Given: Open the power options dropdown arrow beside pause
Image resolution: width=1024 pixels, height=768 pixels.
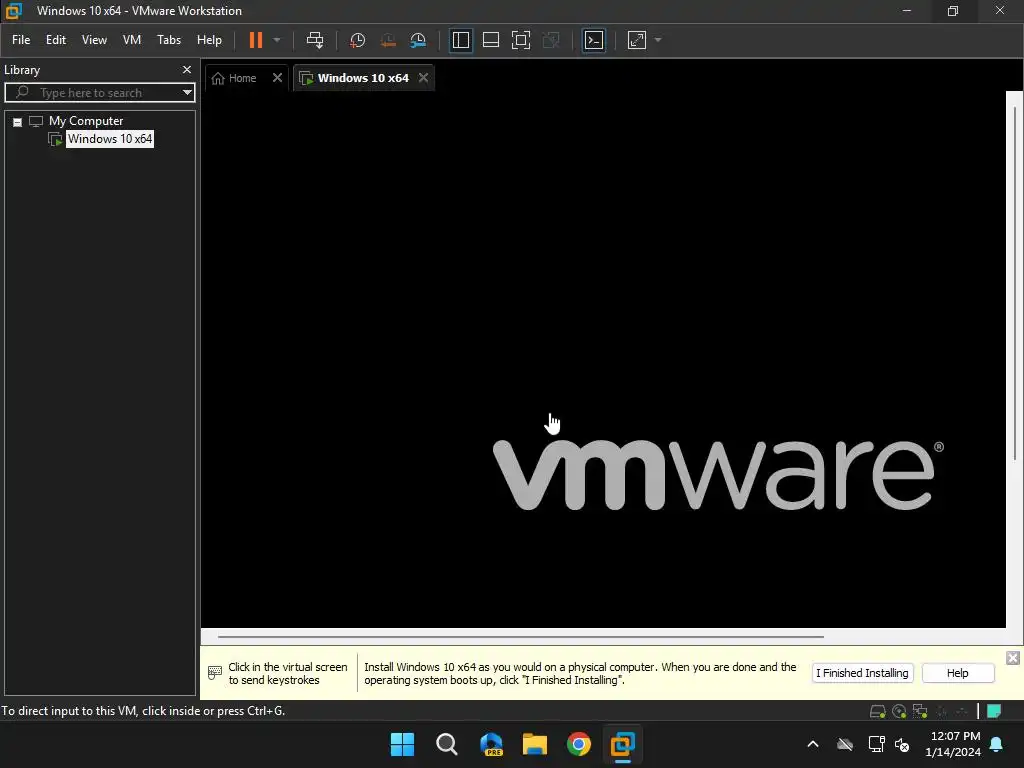Looking at the screenshot, I should click(277, 40).
